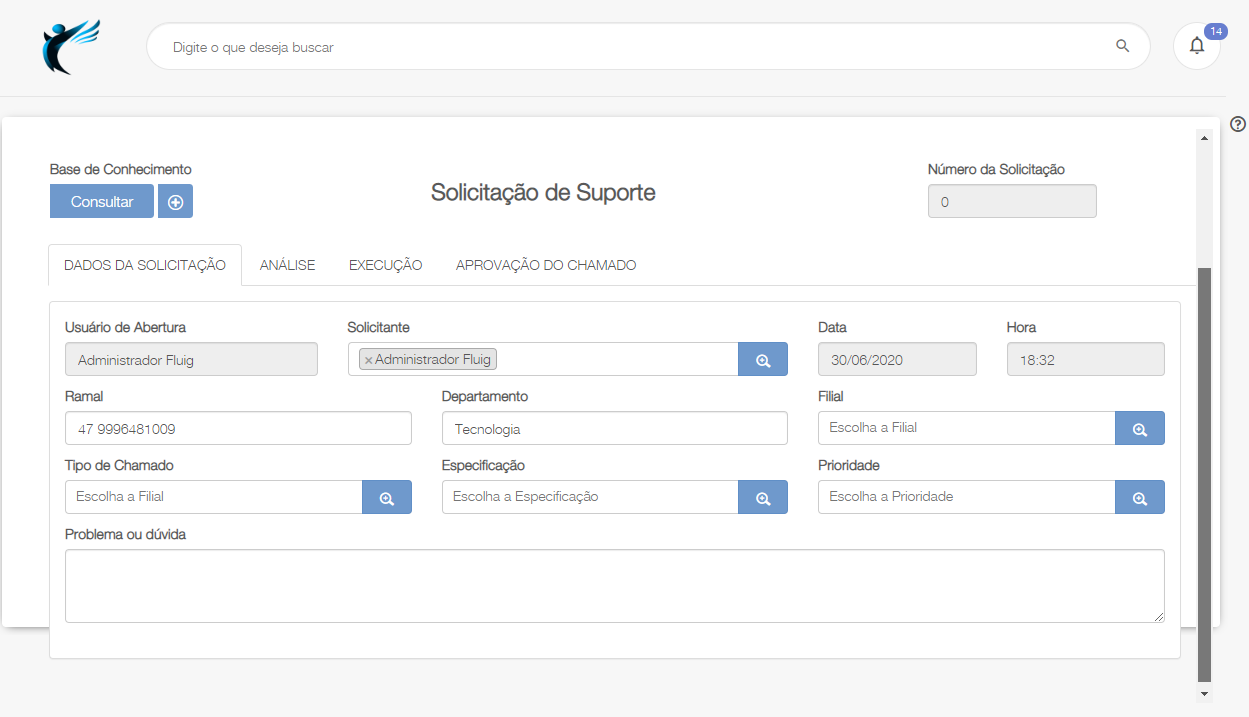Click the plus icon next to Consultar
The height and width of the screenshot is (717, 1249).
click(x=175, y=201)
